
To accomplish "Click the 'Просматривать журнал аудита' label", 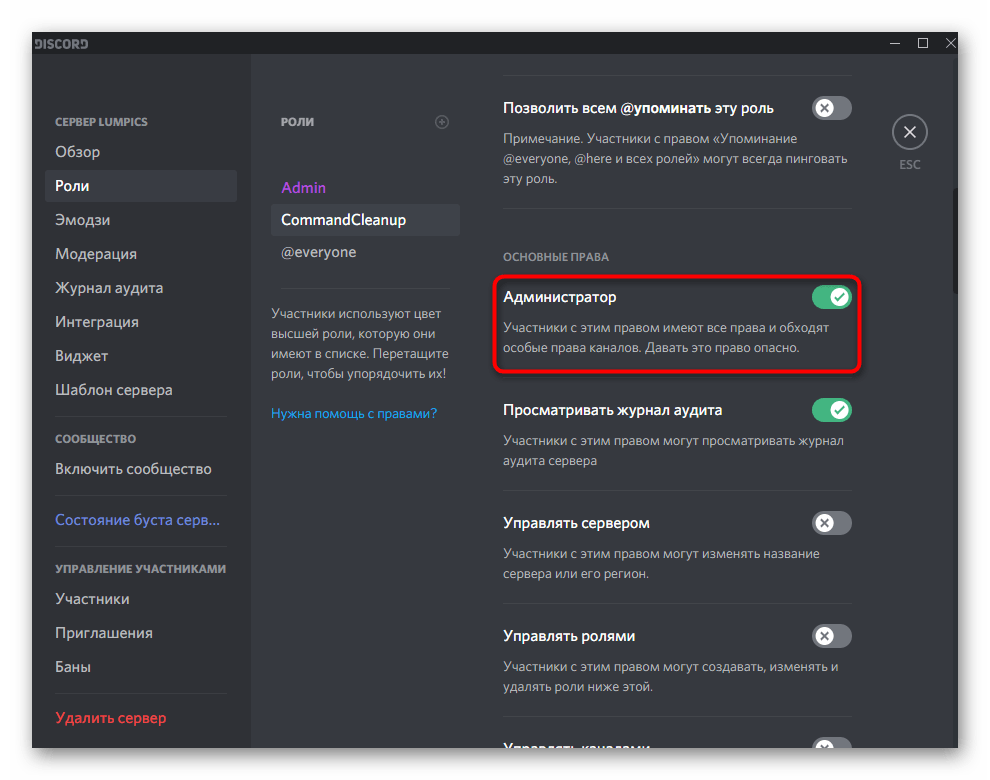I will click(x=612, y=410).
